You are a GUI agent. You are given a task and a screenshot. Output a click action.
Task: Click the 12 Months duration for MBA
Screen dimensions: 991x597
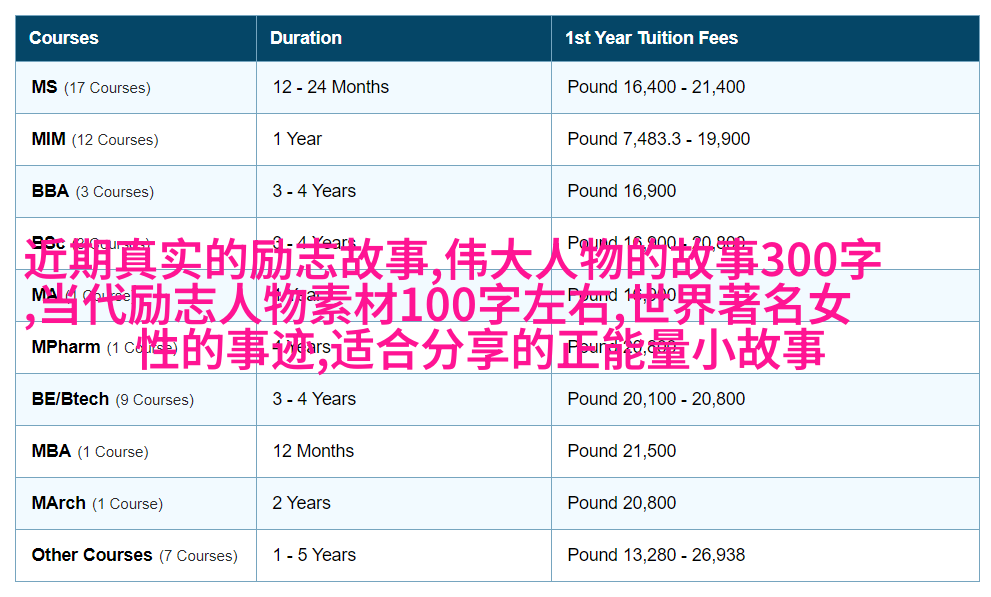(313, 451)
